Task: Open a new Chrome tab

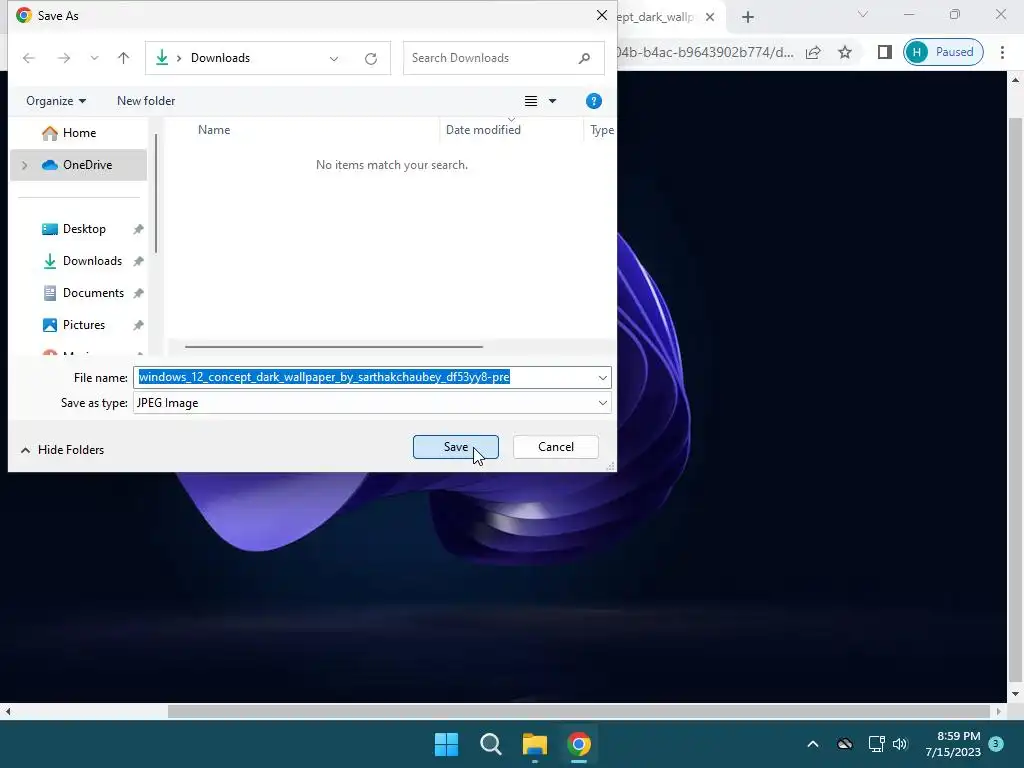Action: pos(748,17)
